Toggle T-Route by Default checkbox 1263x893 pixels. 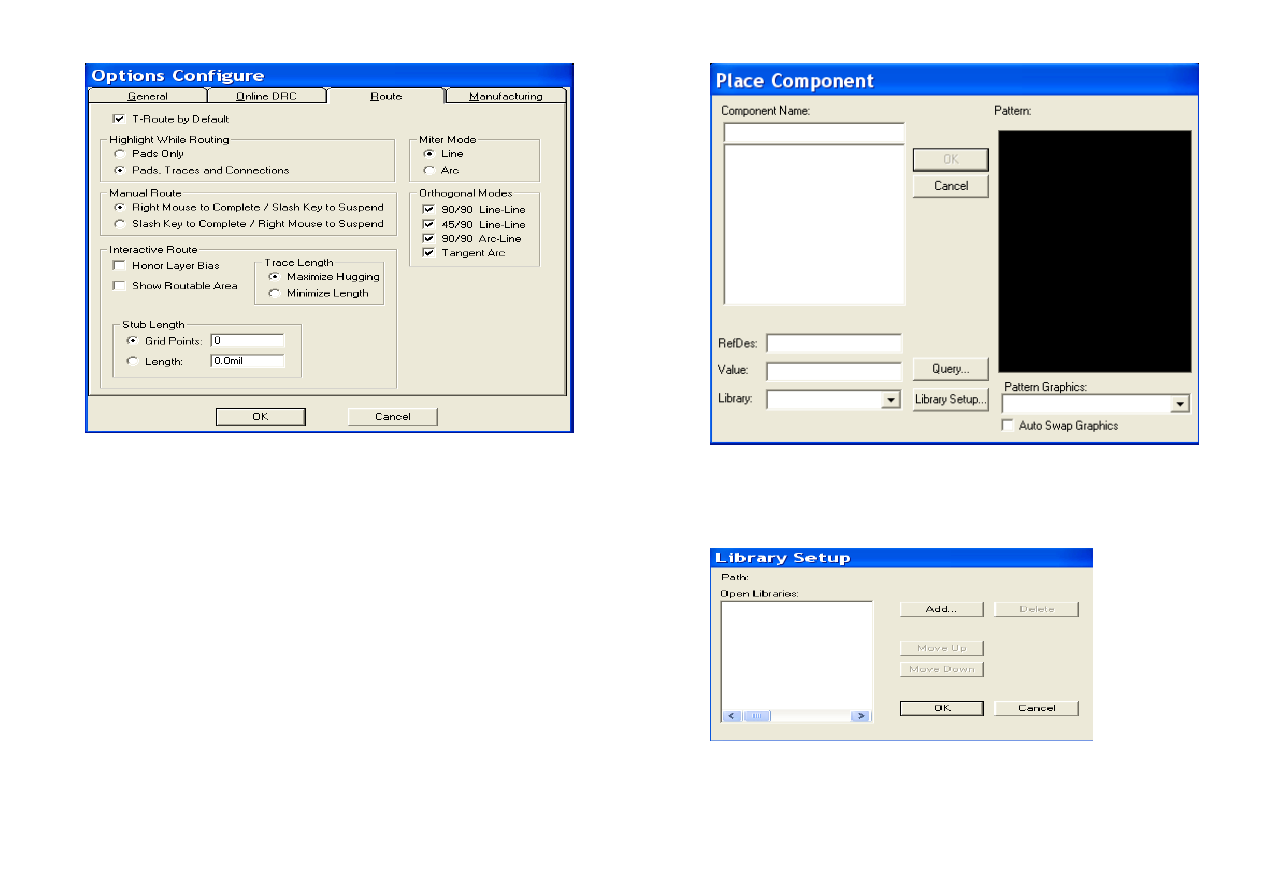[x=119, y=119]
